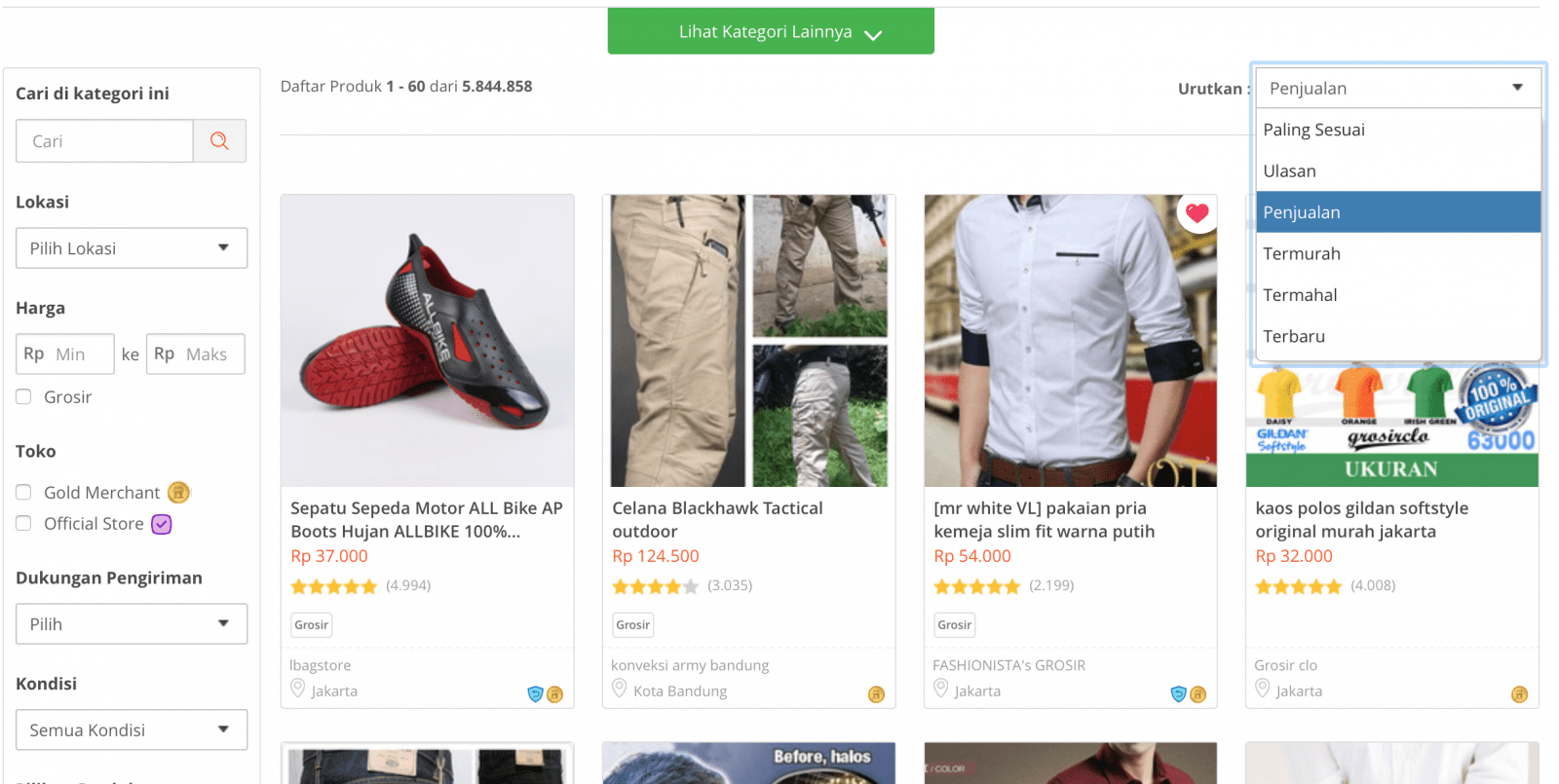
Task: Click the (4.994) review count
Action: (x=408, y=585)
